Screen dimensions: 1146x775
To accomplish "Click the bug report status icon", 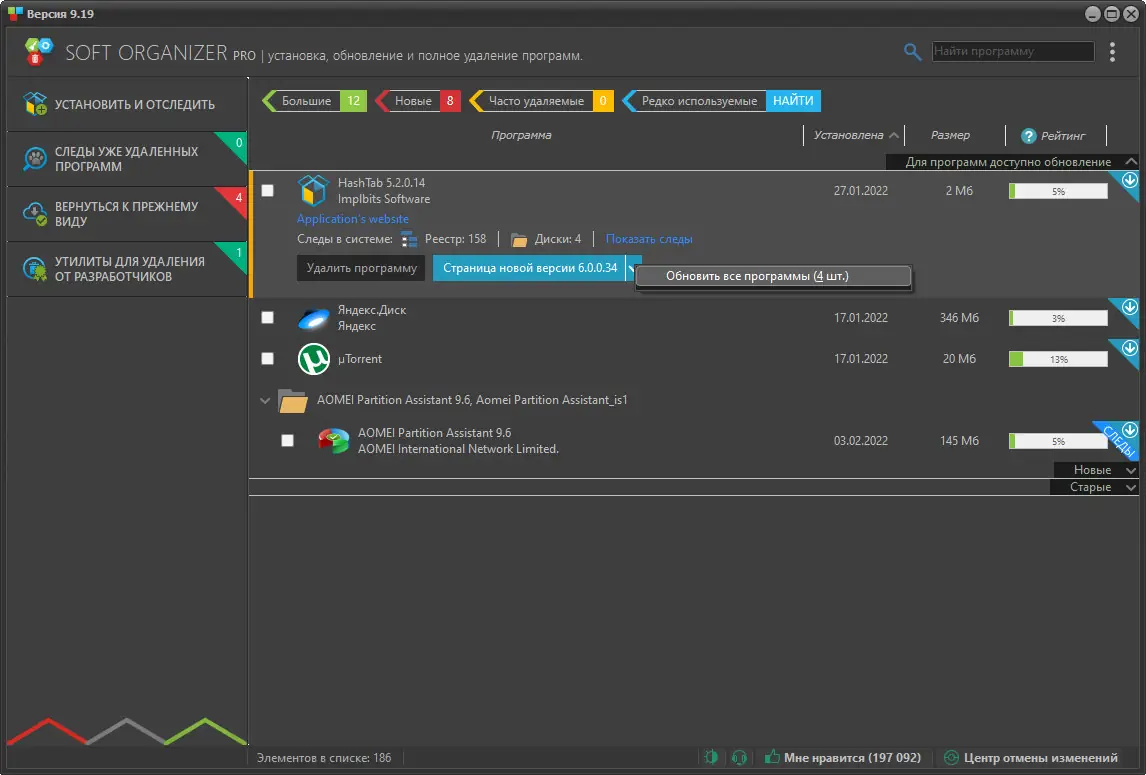I will [711, 757].
